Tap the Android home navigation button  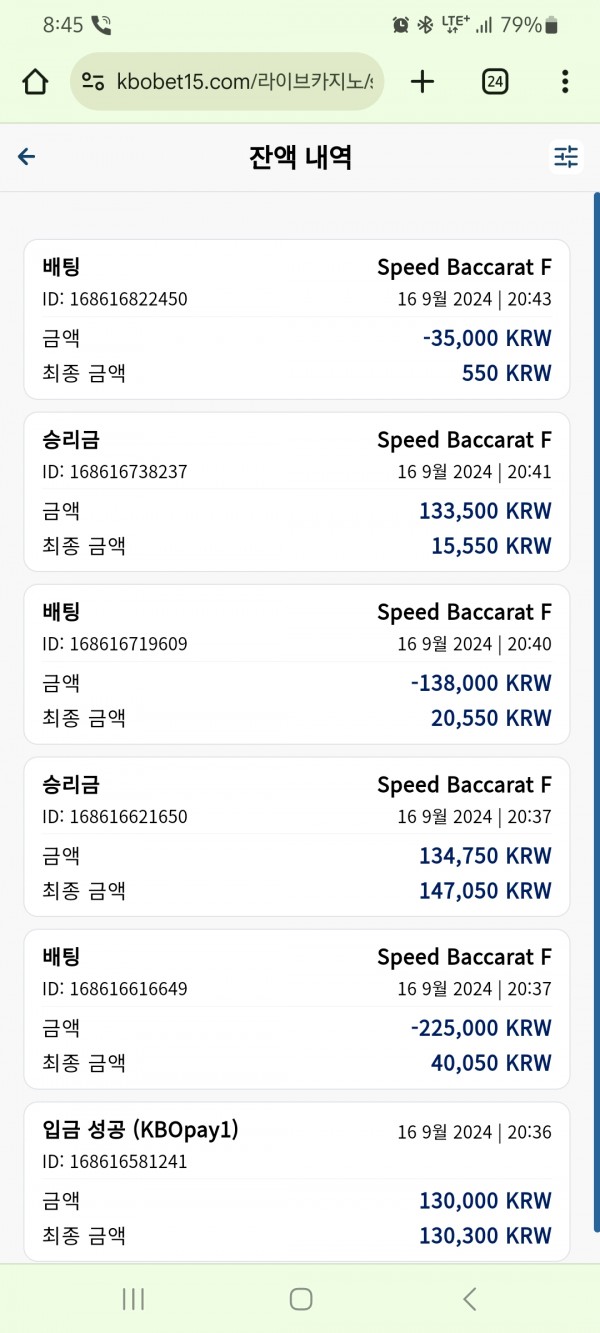301,1299
